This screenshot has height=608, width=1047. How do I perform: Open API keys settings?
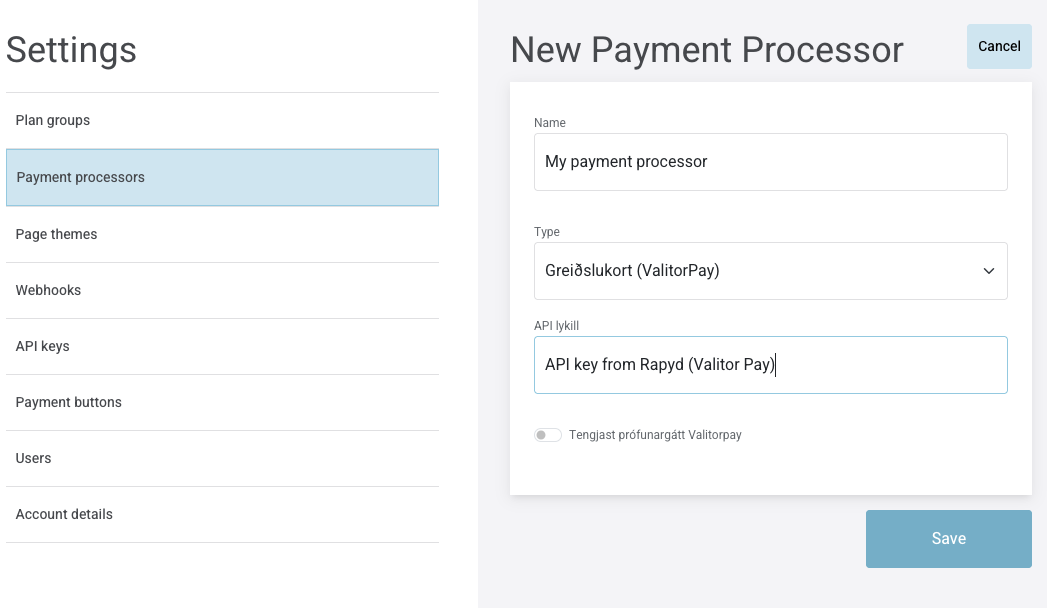click(x=222, y=346)
